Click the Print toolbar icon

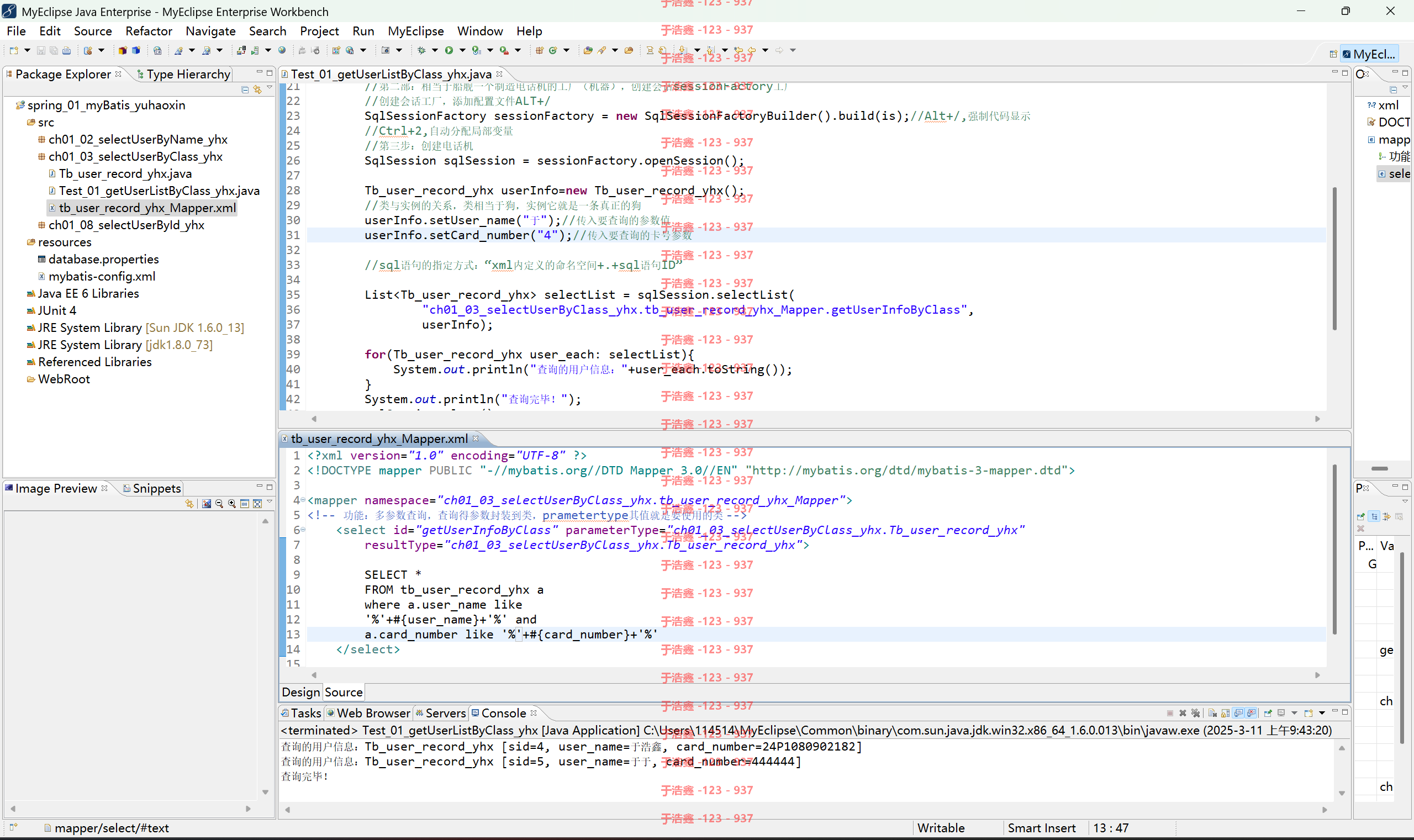click(66, 50)
